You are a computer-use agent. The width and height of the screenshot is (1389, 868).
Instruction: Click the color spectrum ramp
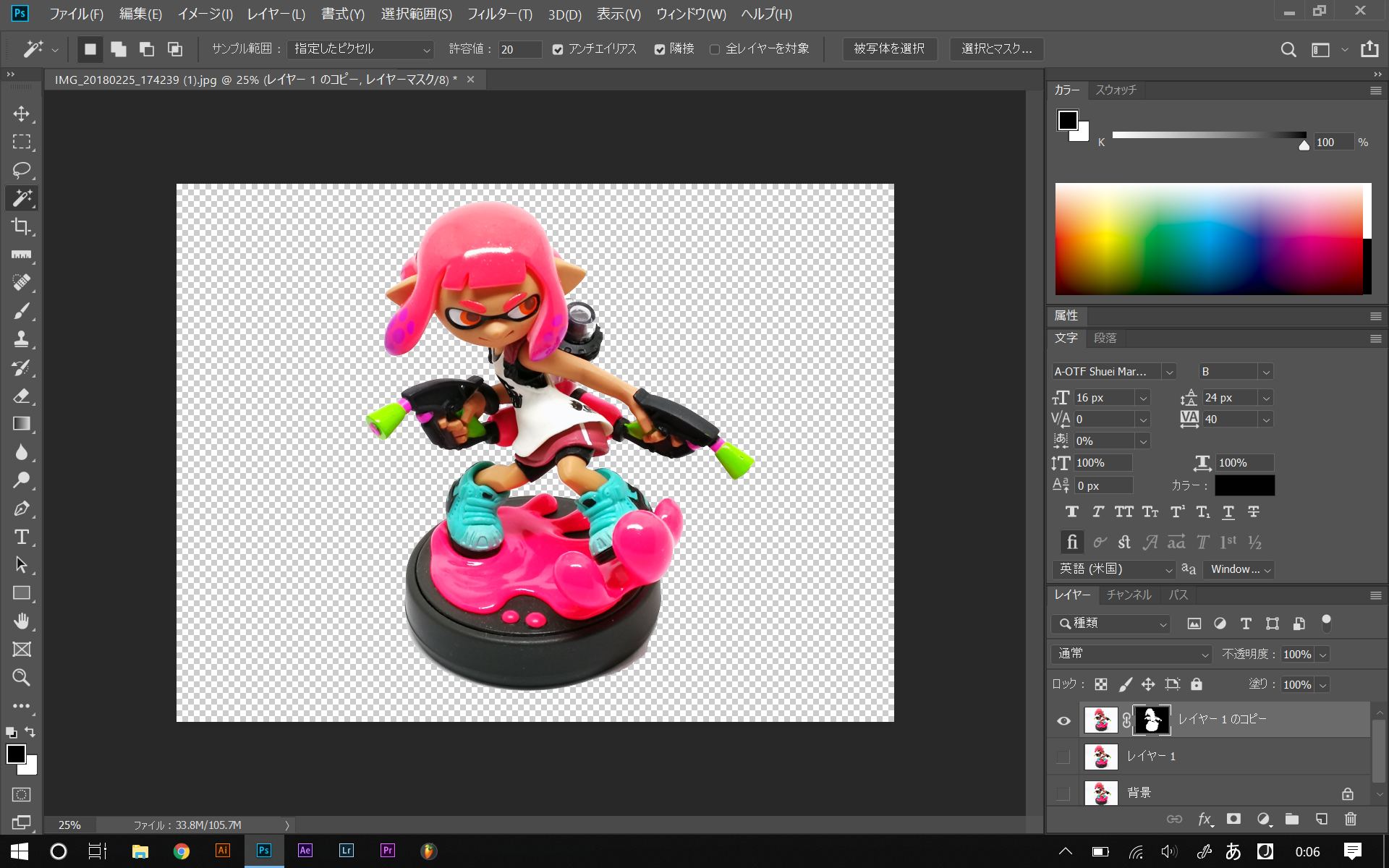pos(1209,239)
